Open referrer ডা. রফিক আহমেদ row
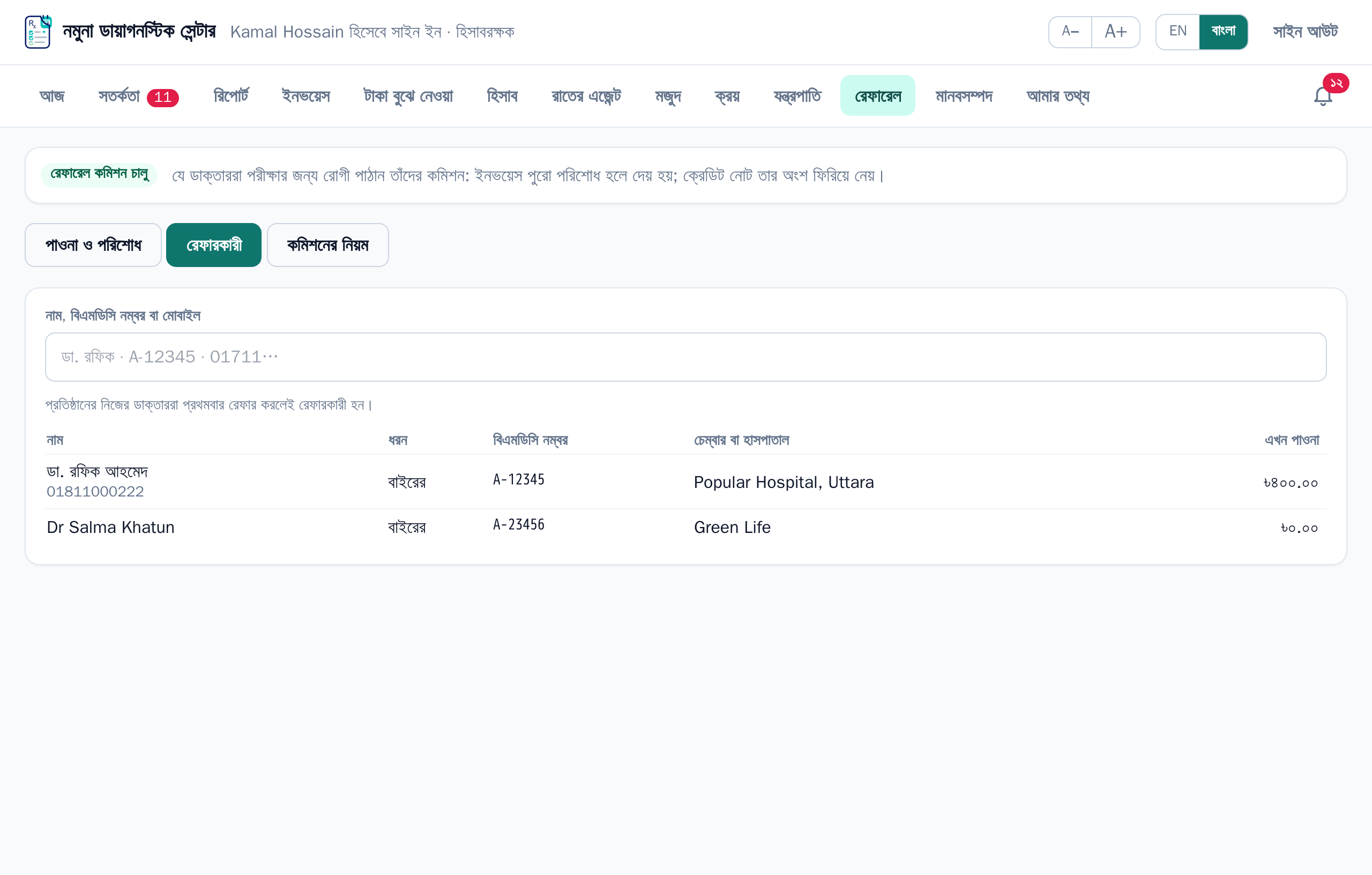The image size is (1372, 875). [x=685, y=481]
